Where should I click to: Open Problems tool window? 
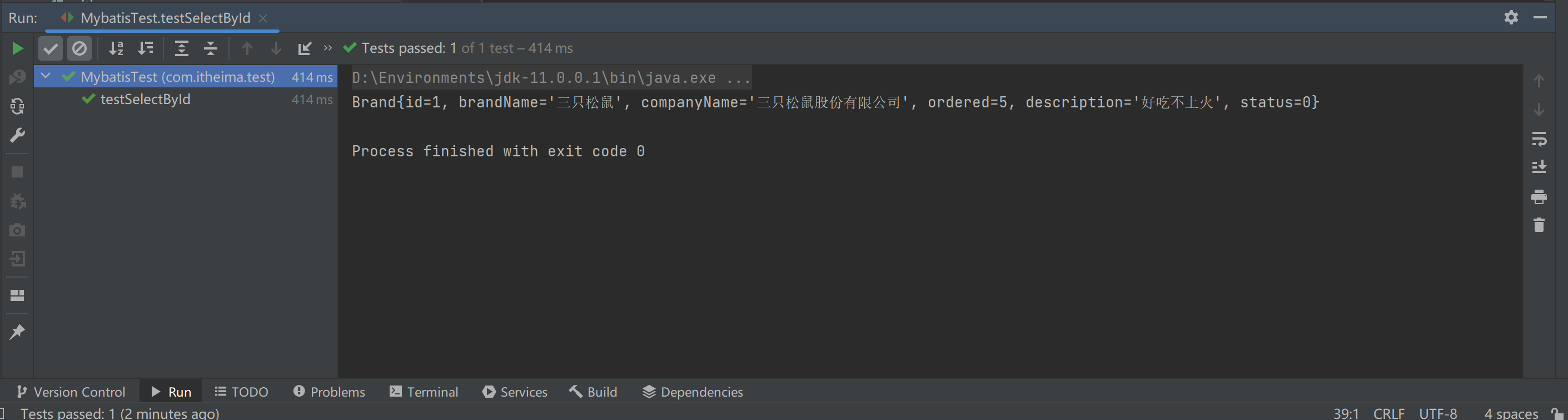click(329, 392)
